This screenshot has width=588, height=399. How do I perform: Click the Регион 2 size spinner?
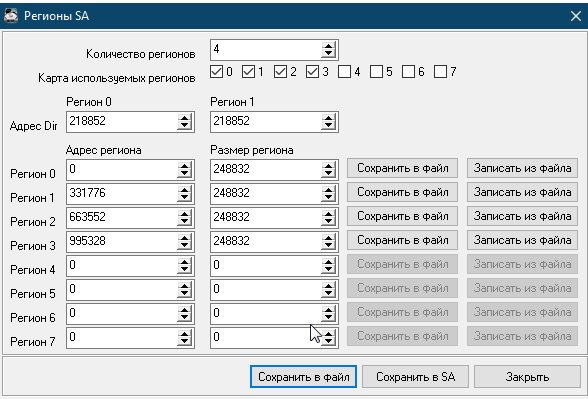[328, 218]
